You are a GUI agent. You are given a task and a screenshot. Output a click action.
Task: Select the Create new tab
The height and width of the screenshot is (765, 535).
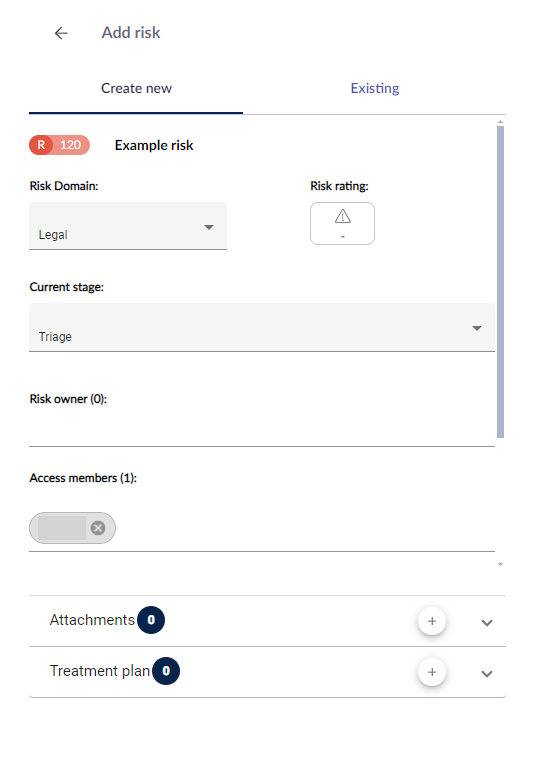136,88
